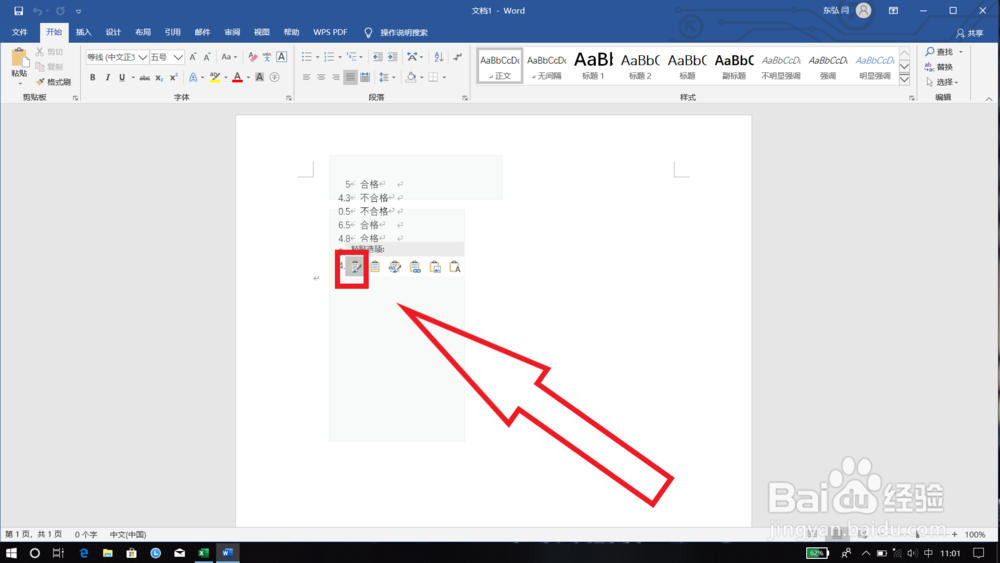Screen dimensions: 1000x563
Task: Apply 标题 1 heading style
Action: tap(593, 66)
